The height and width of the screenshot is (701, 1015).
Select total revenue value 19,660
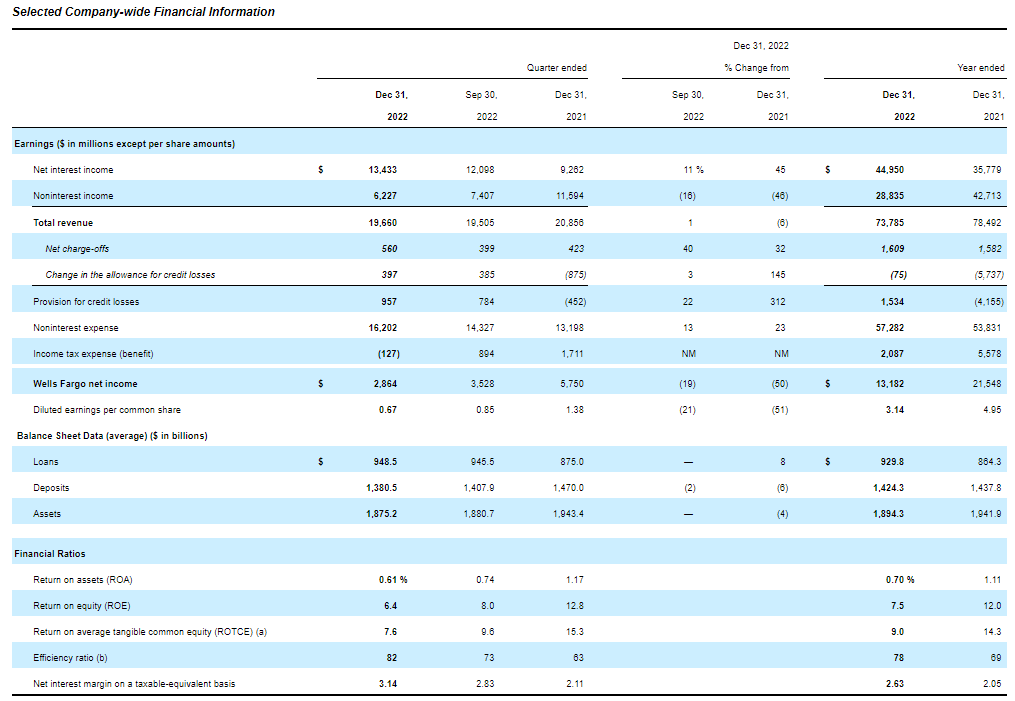point(383,223)
